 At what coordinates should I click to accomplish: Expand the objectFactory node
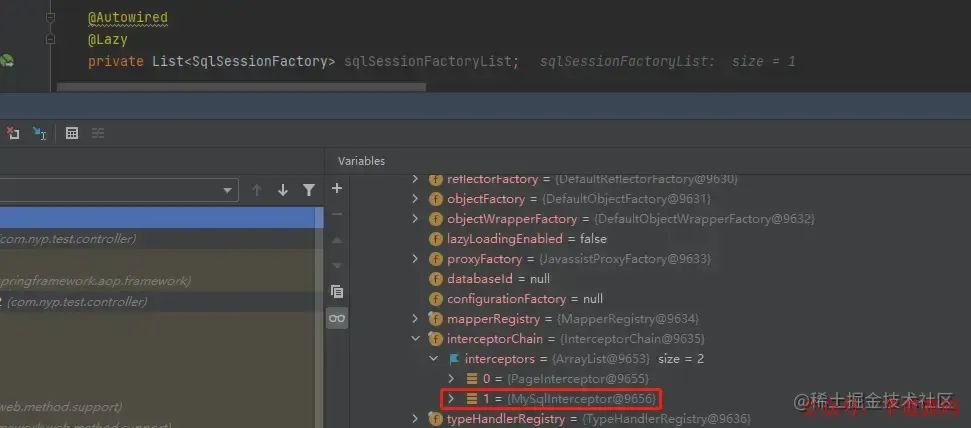(416, 199)
